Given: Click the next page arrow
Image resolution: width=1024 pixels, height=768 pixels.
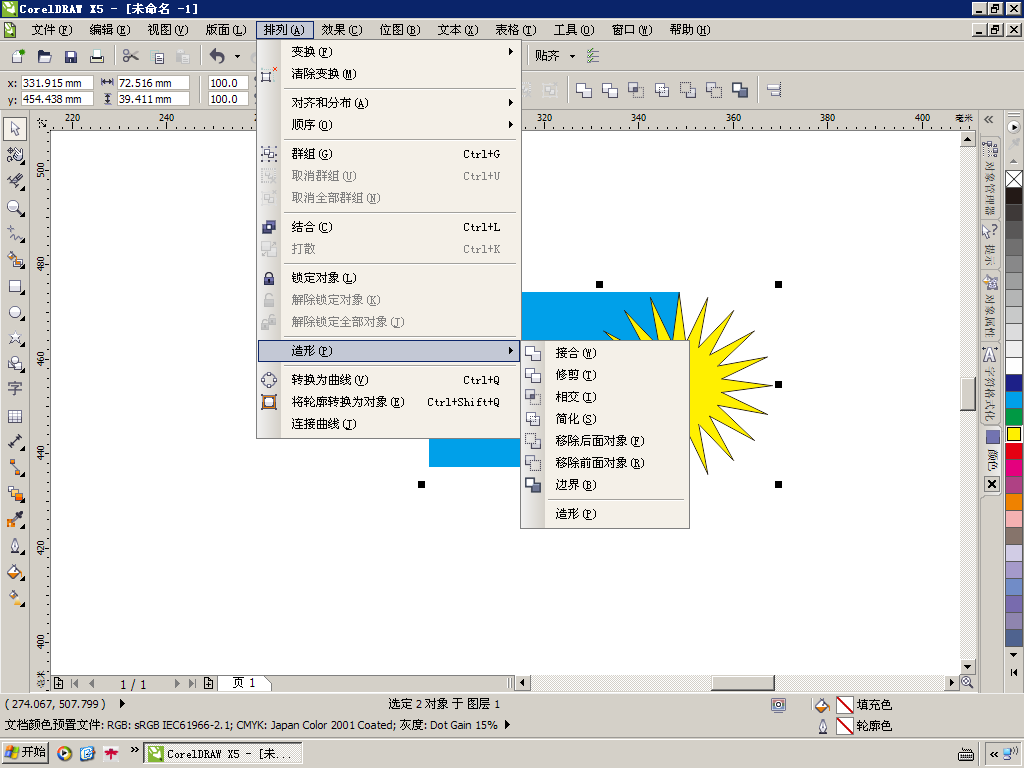Looking at the screenshot, I should coord(176,683).
